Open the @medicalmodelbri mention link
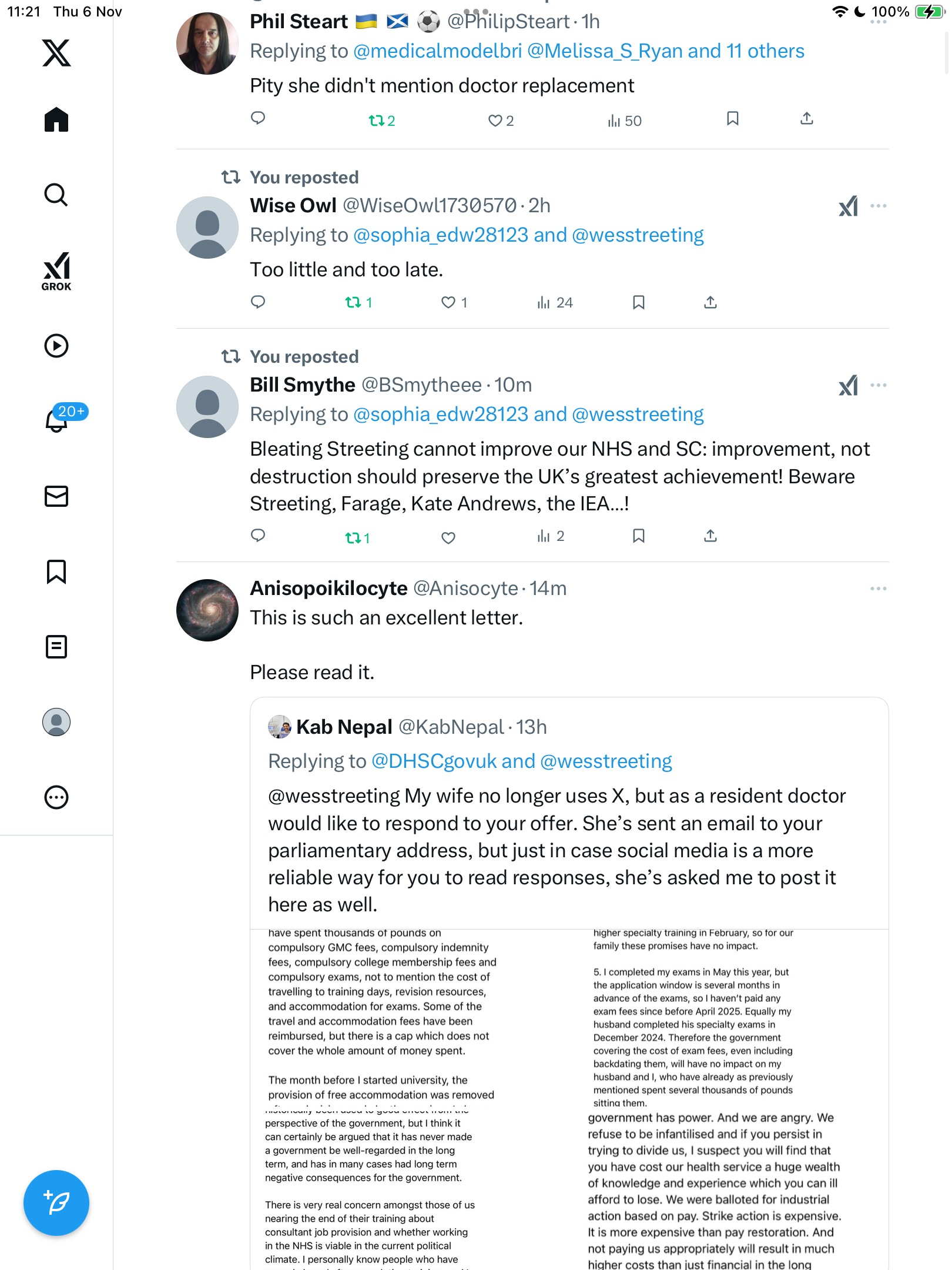The height and width of the screenshot is (1270, 952). 438,51
